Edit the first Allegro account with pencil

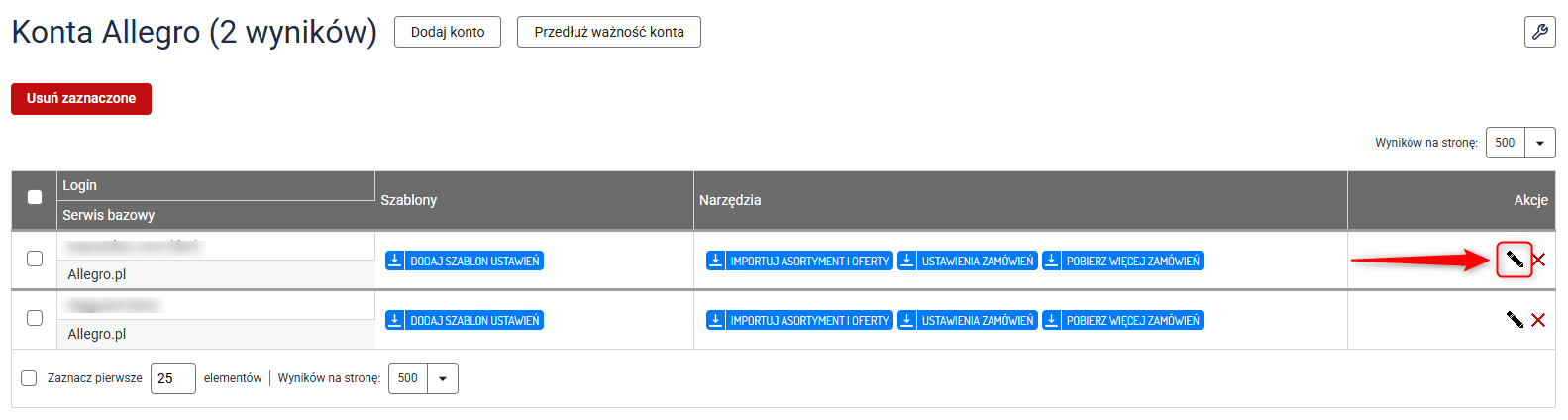(1515, 260)
